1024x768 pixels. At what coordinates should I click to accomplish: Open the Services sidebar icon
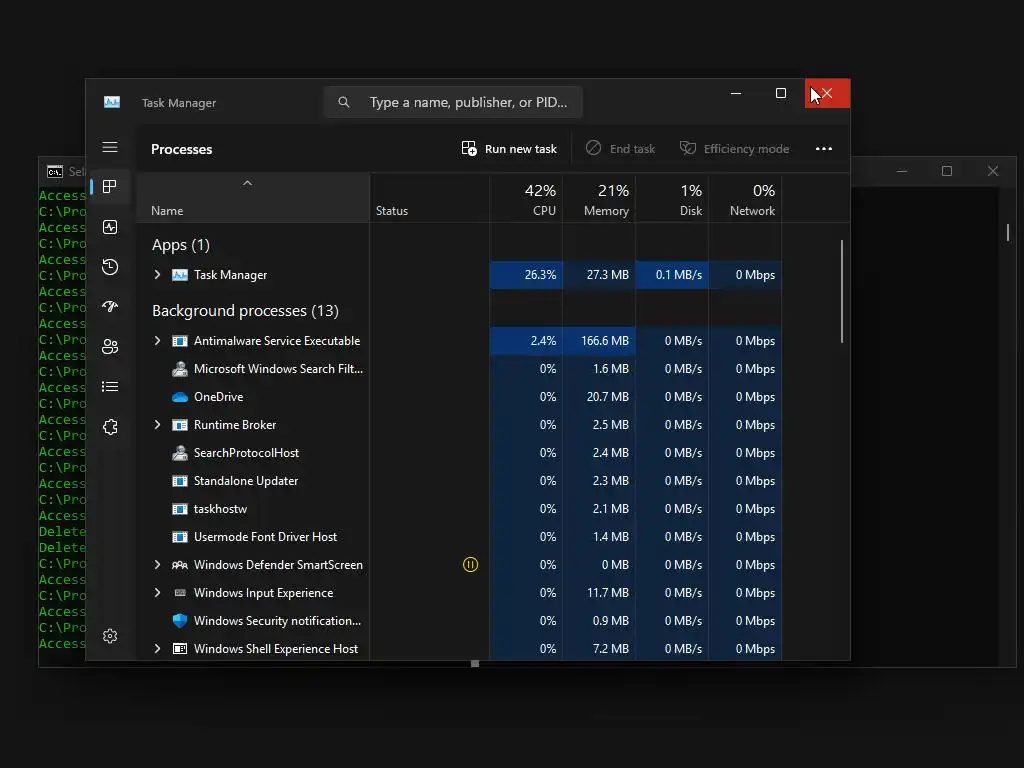click(110, 426)
